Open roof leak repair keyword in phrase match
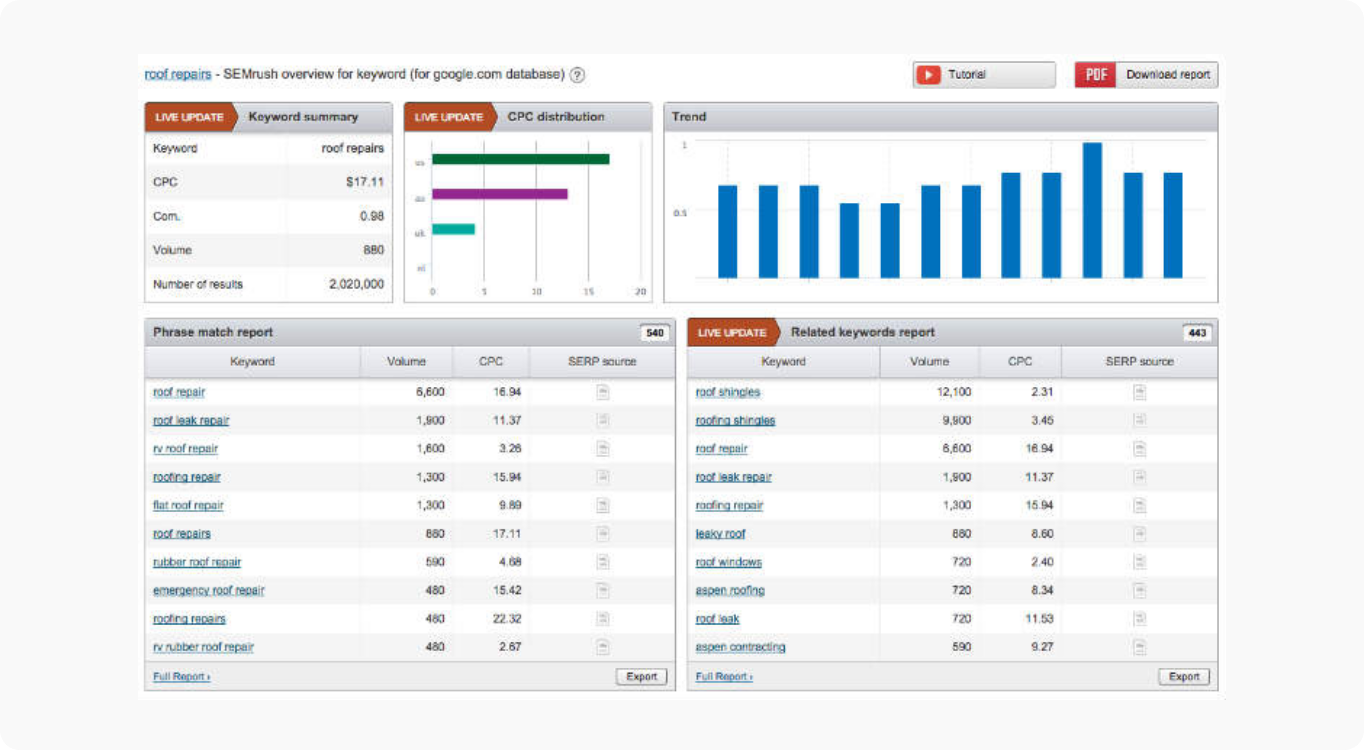This screenshot has width=1364, height=750. click(191, 421)
